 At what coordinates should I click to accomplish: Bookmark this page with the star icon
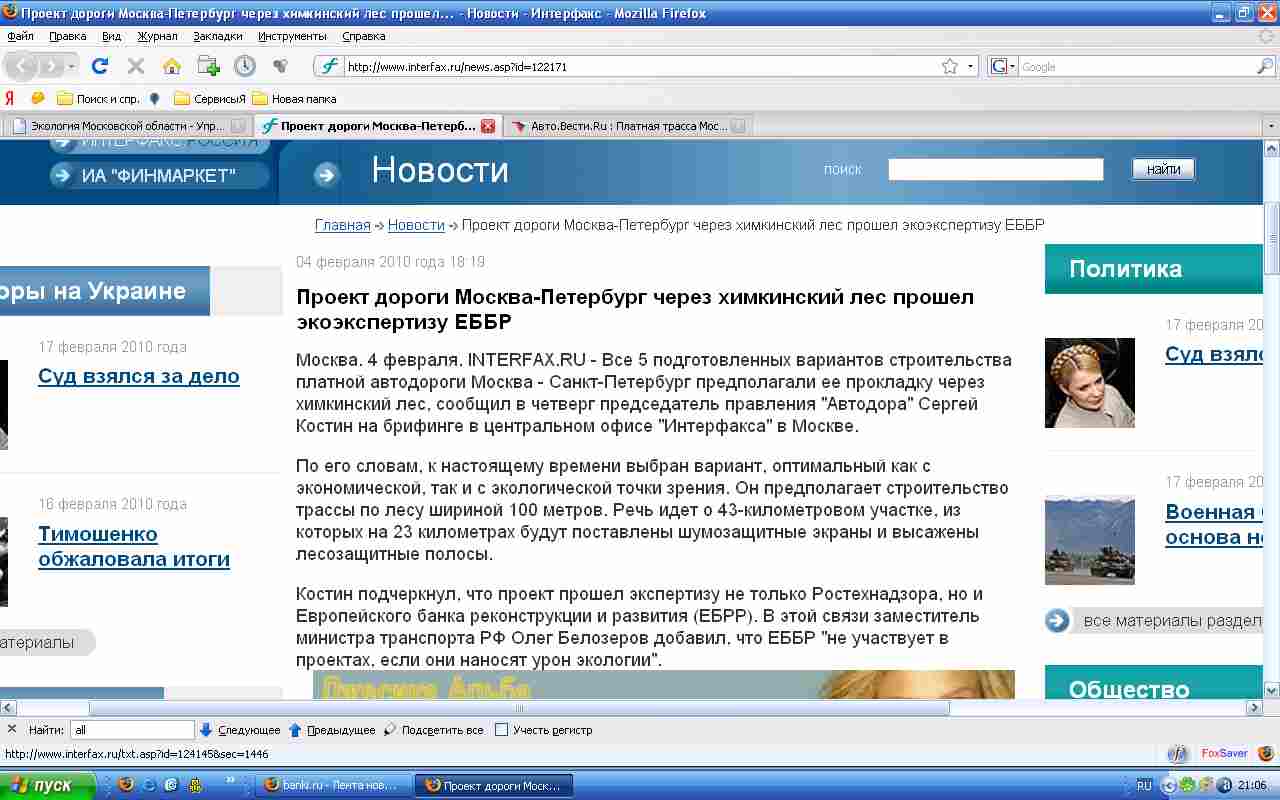point(949,67)
